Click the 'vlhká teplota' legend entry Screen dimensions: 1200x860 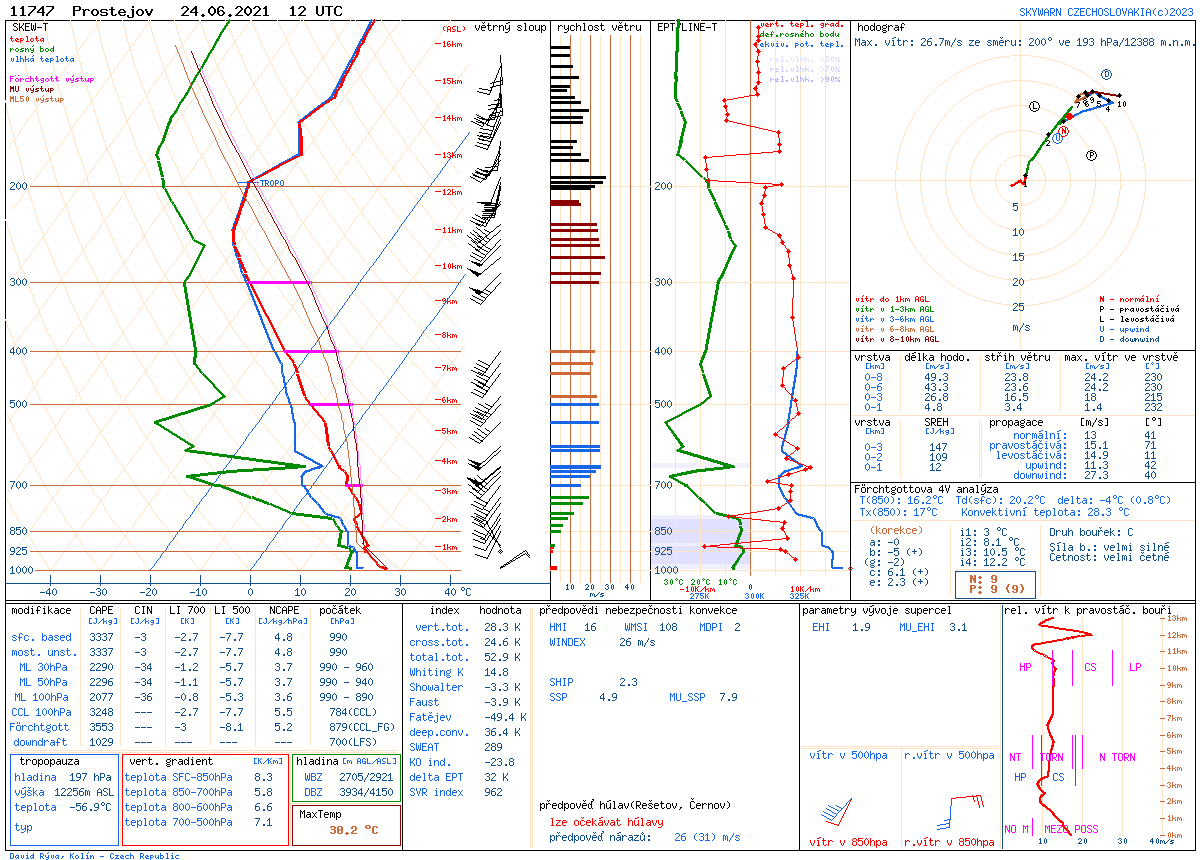(x=40, y=59)
